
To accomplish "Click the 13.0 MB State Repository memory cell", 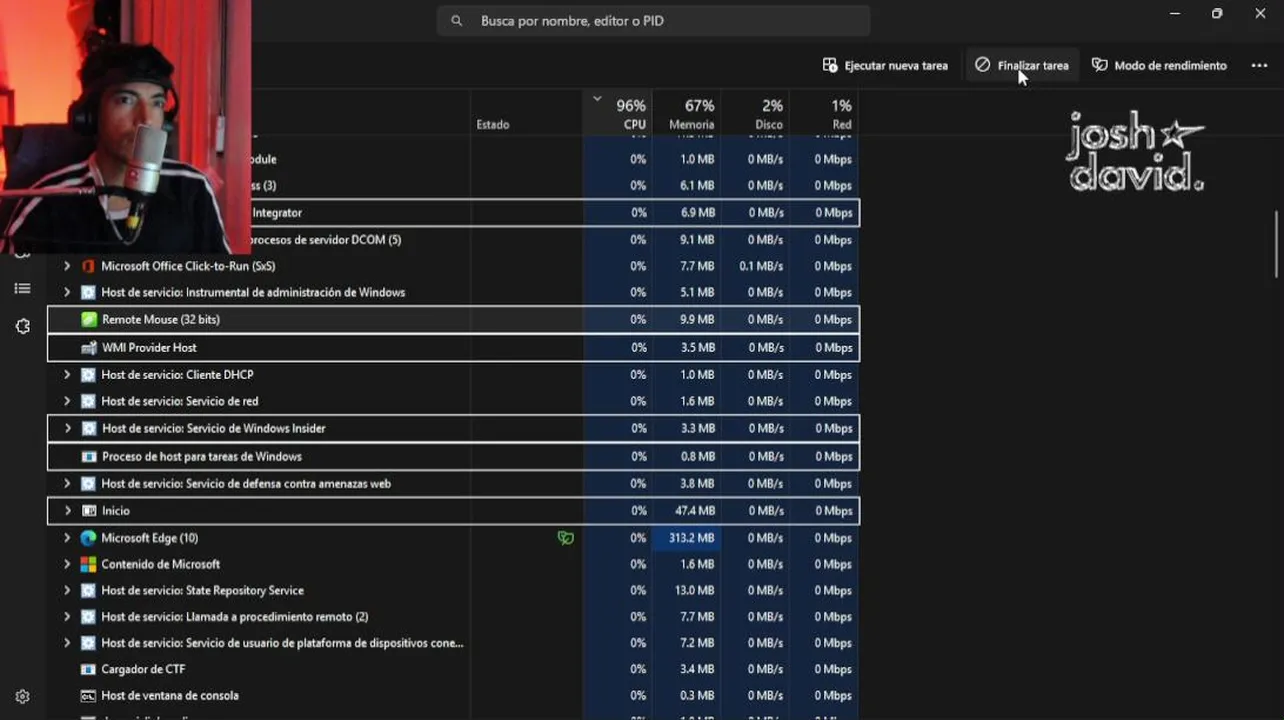I will 687,591.
